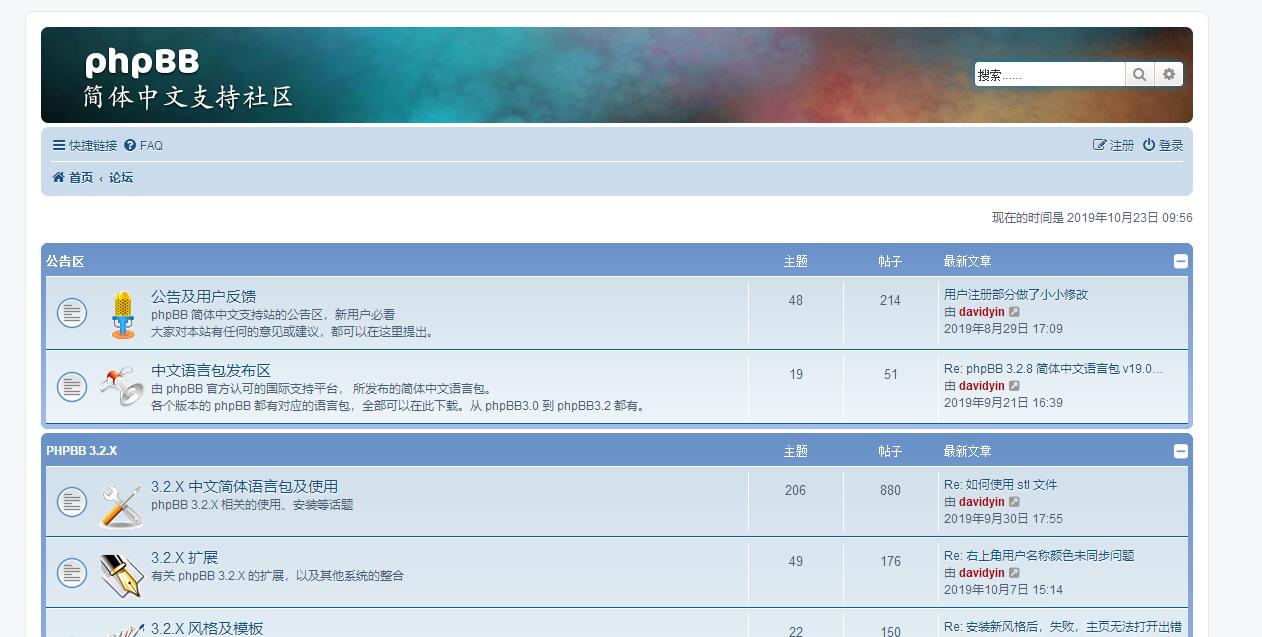Click the 论坛 breadcrumb link

(x=121, y=177)
